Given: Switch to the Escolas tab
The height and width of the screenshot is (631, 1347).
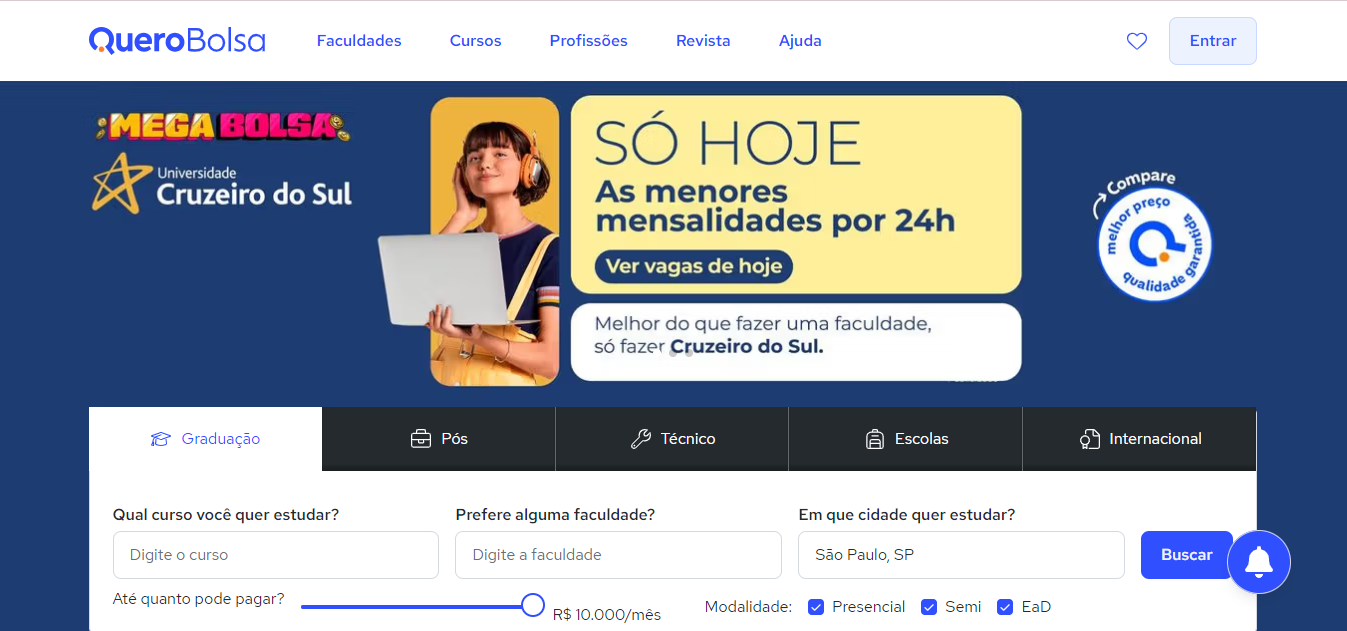Looking at the screenshot, I should pyautogui.click(x=905, y=439).
